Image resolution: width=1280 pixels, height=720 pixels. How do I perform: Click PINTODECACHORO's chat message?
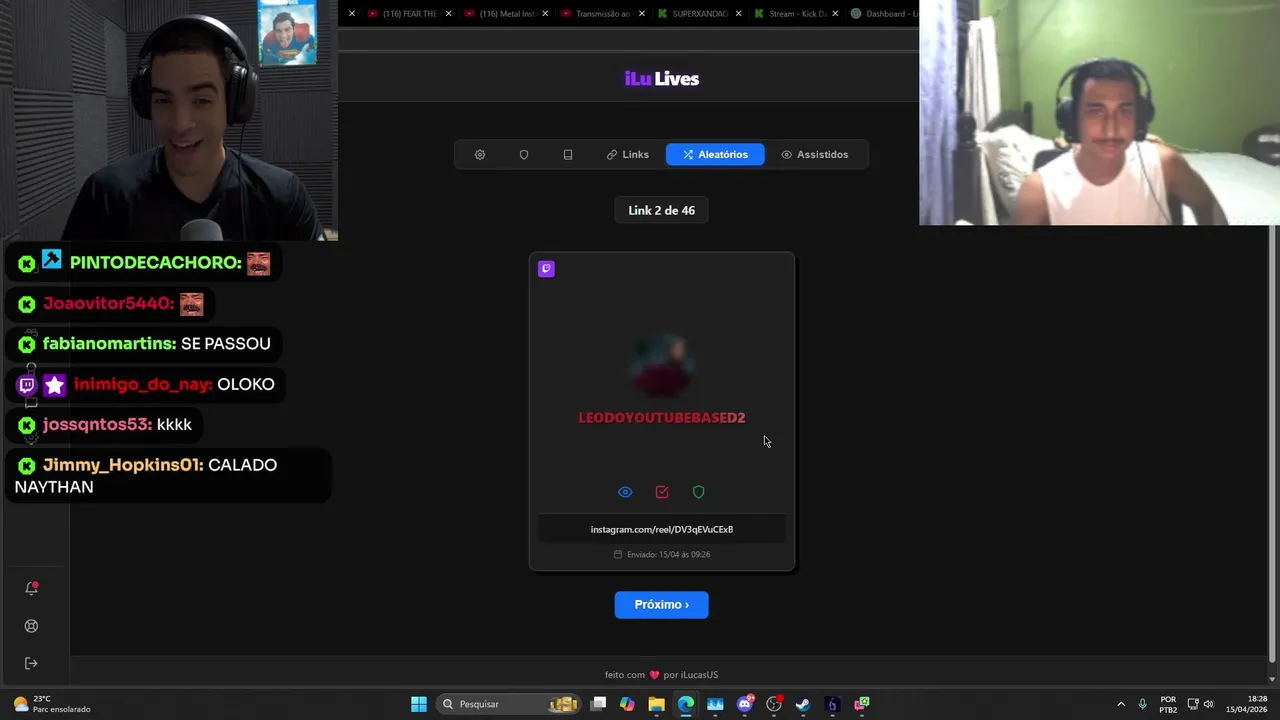click(144, 263)
